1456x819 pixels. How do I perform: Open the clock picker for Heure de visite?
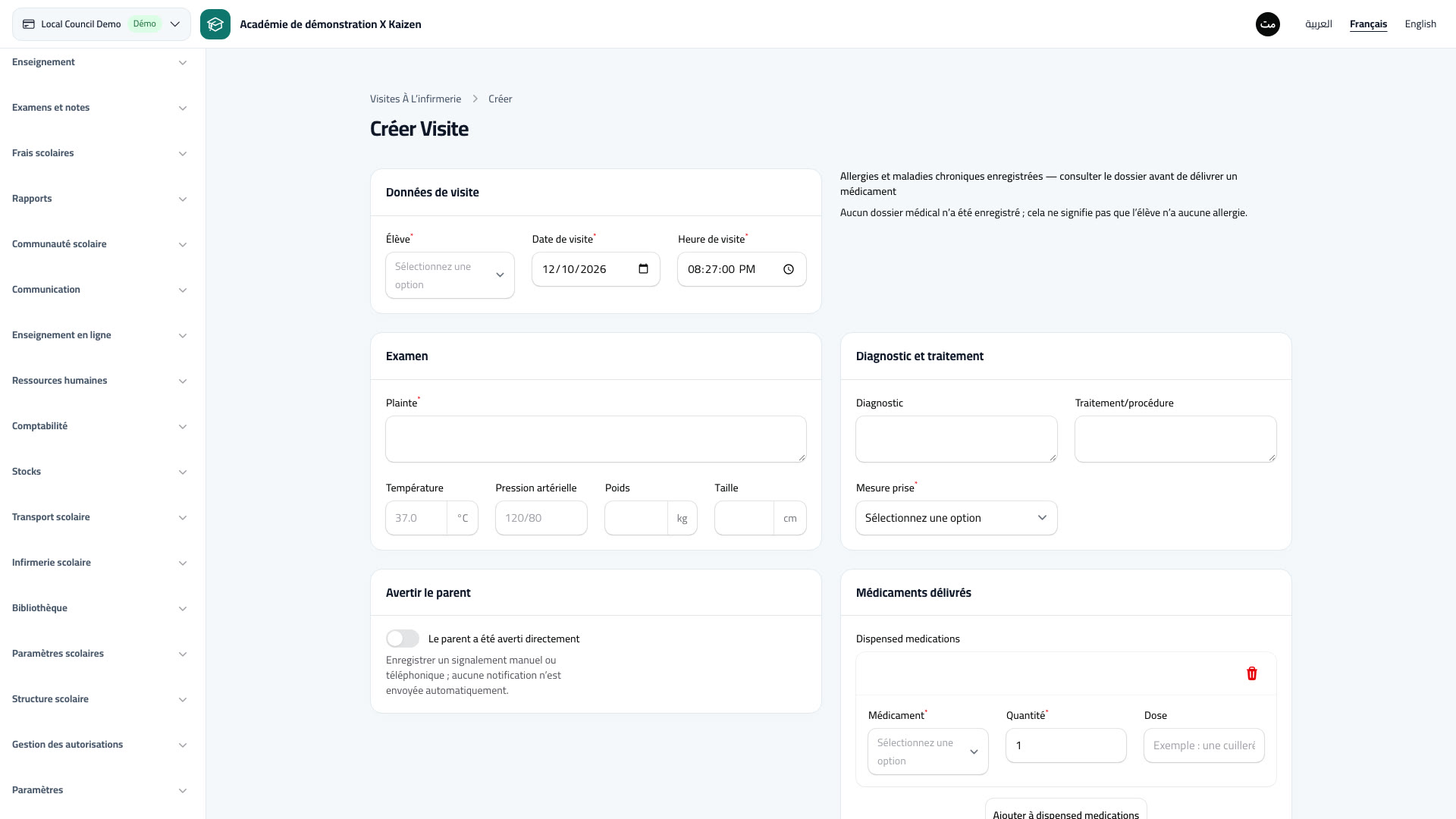point(789,269)
